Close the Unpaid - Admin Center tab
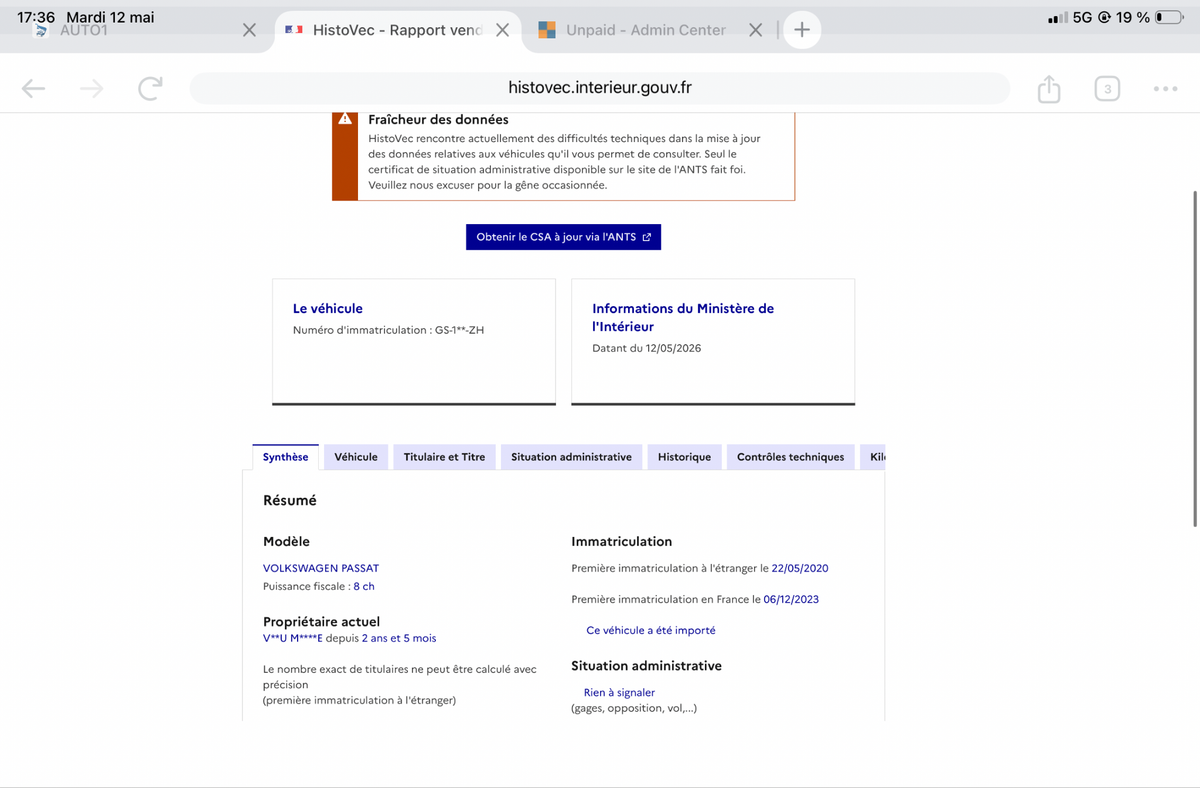 click(756, 30)
